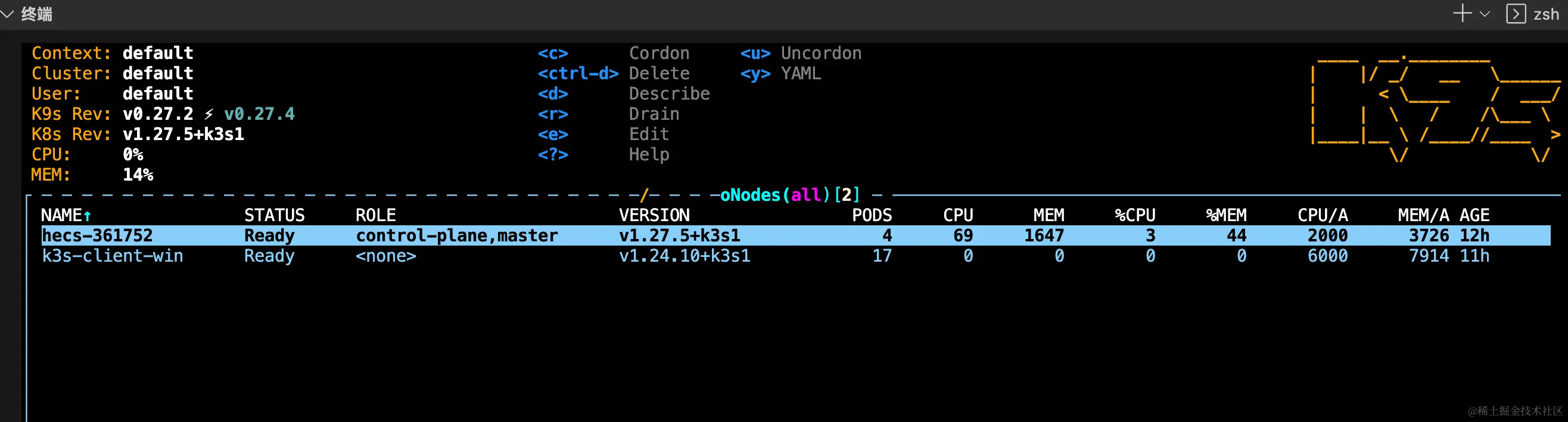Click the STATUS column header
This screenshot has height=422, width=1568.
tap(274, 215)
